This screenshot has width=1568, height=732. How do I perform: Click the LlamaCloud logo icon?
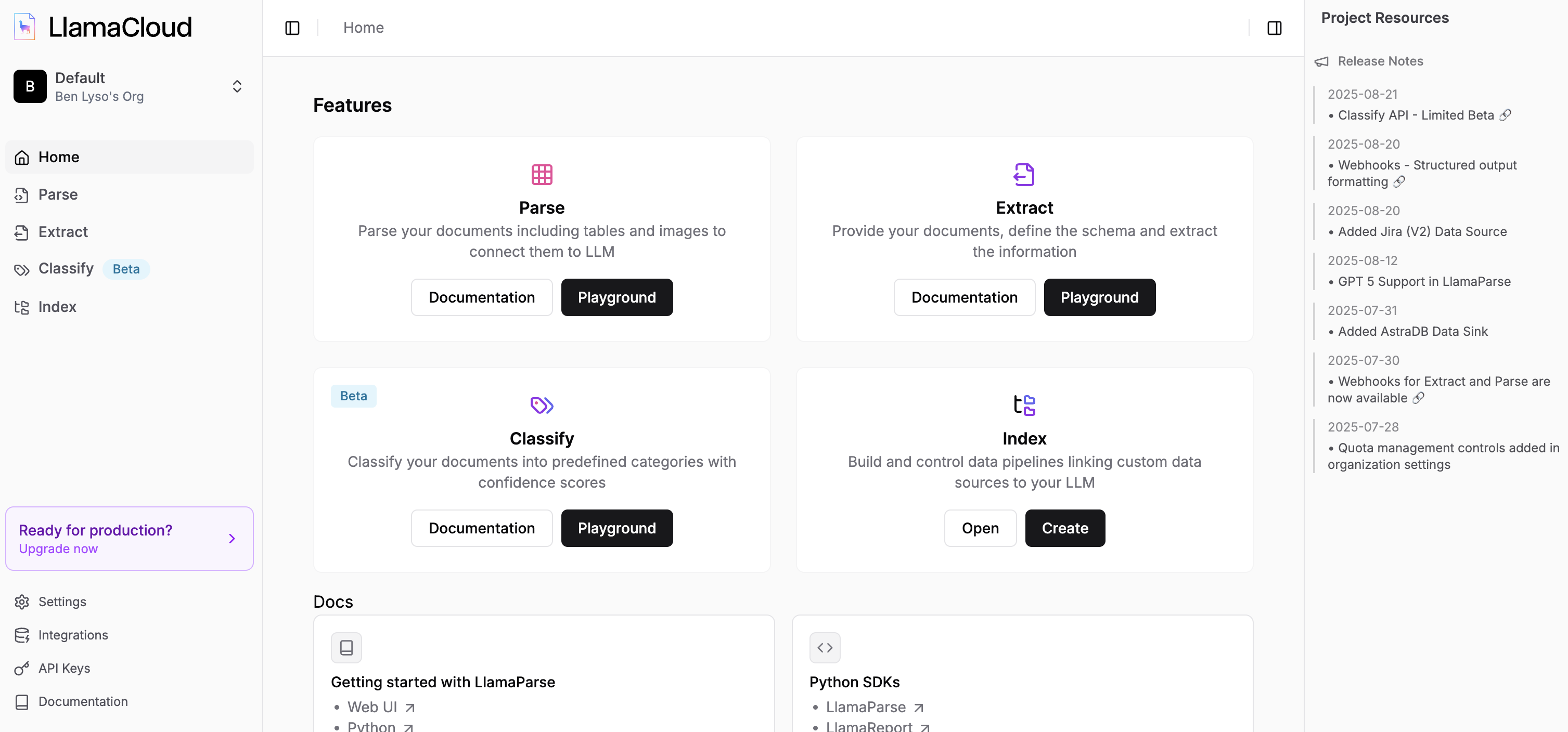tap(24, 26)
